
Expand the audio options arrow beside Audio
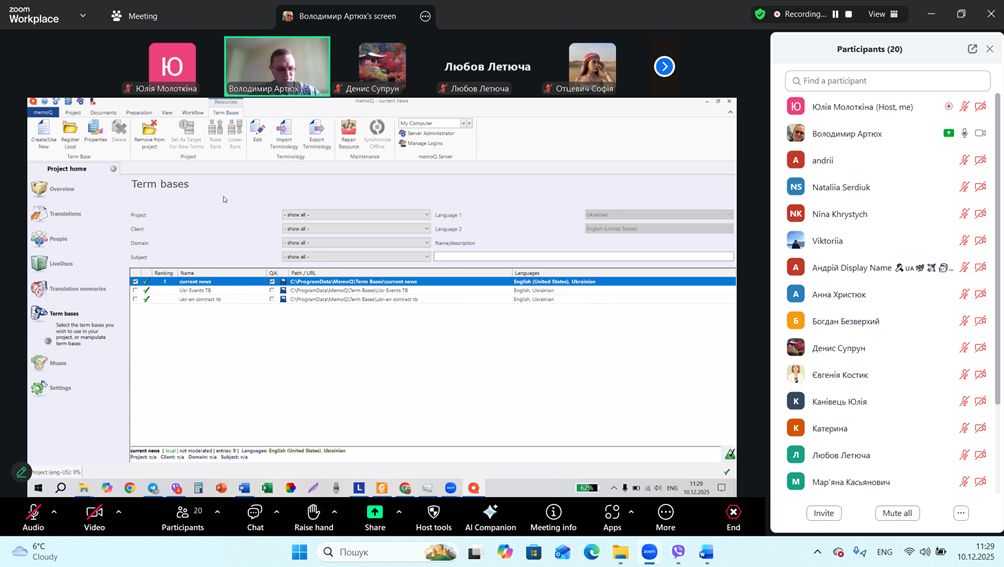pos(54,511)
